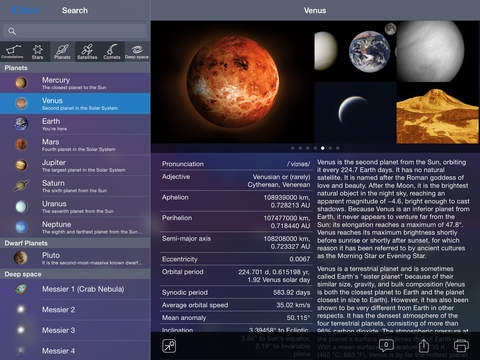Tap the share icon

tap(424, 346)
